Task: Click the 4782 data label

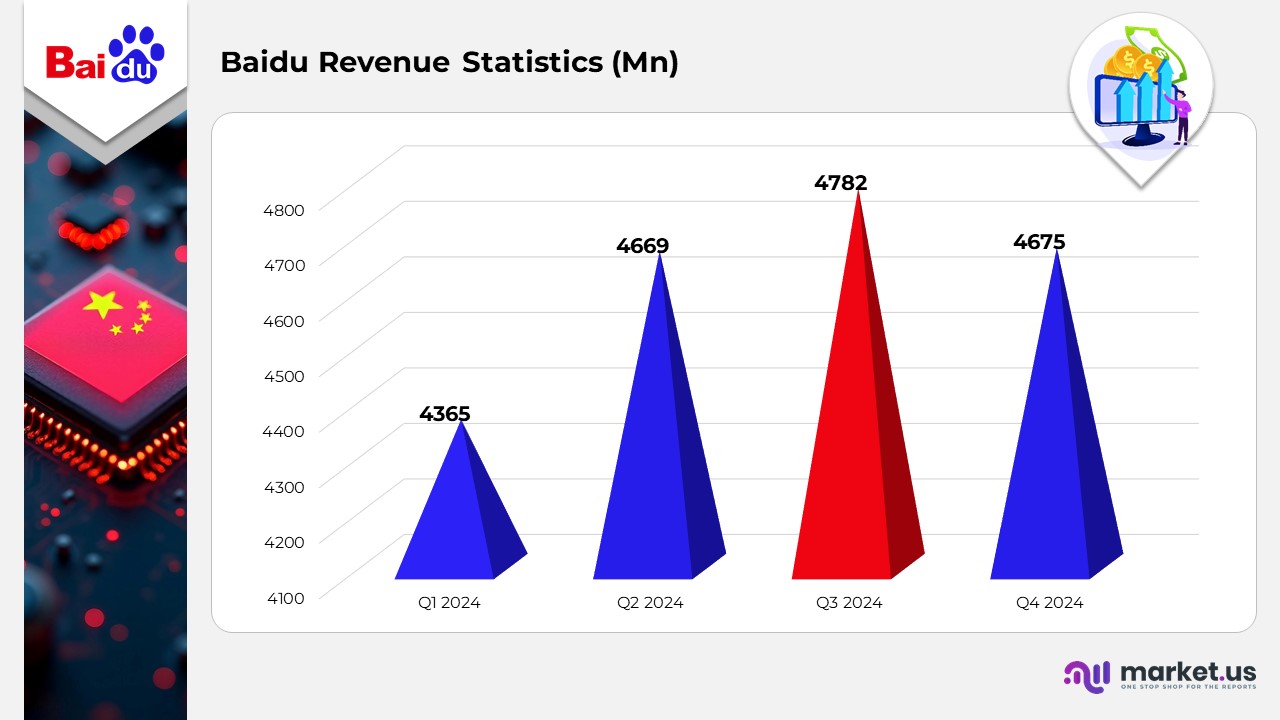Action: 840,183
